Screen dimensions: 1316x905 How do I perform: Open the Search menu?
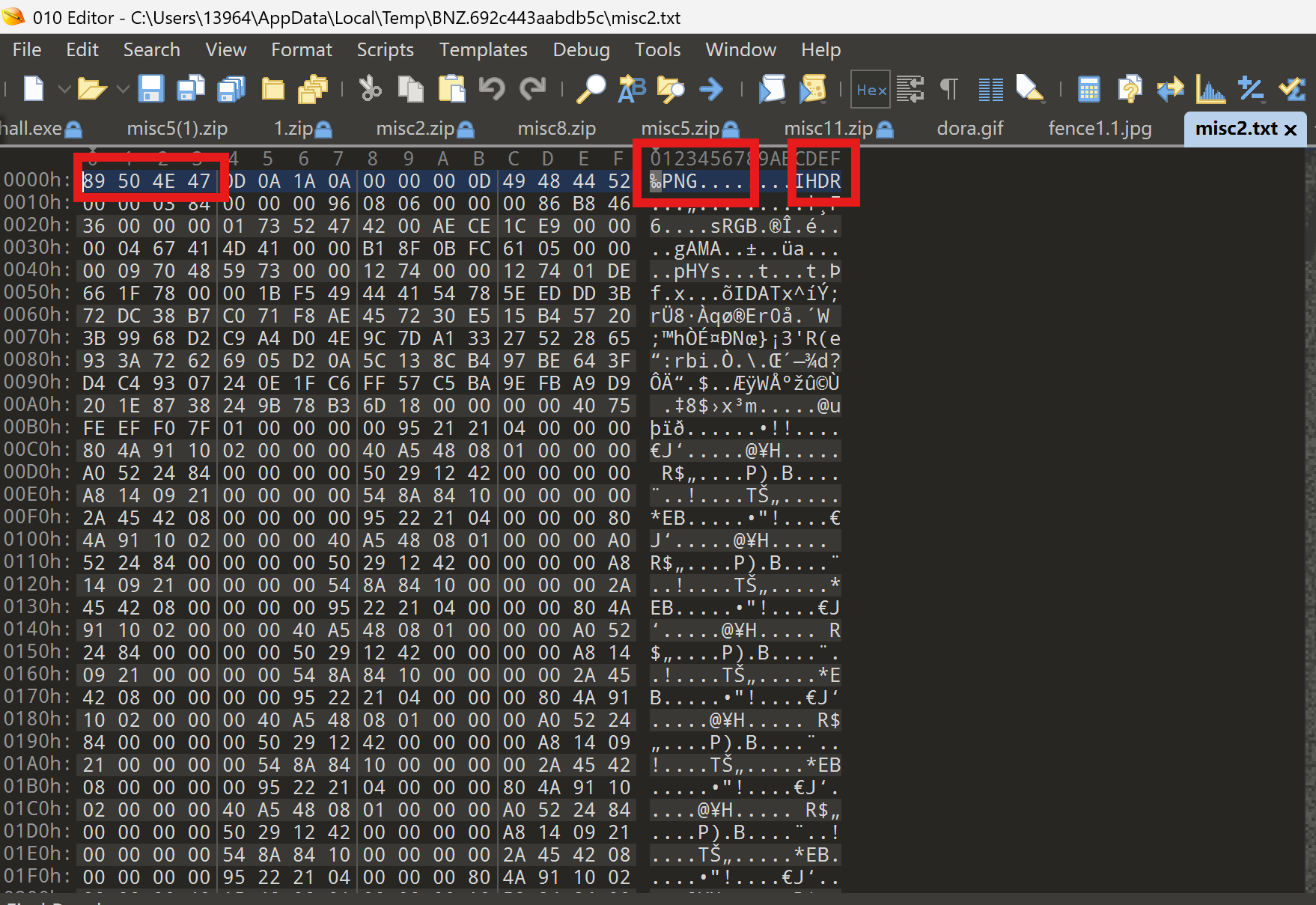pos(152,49)
